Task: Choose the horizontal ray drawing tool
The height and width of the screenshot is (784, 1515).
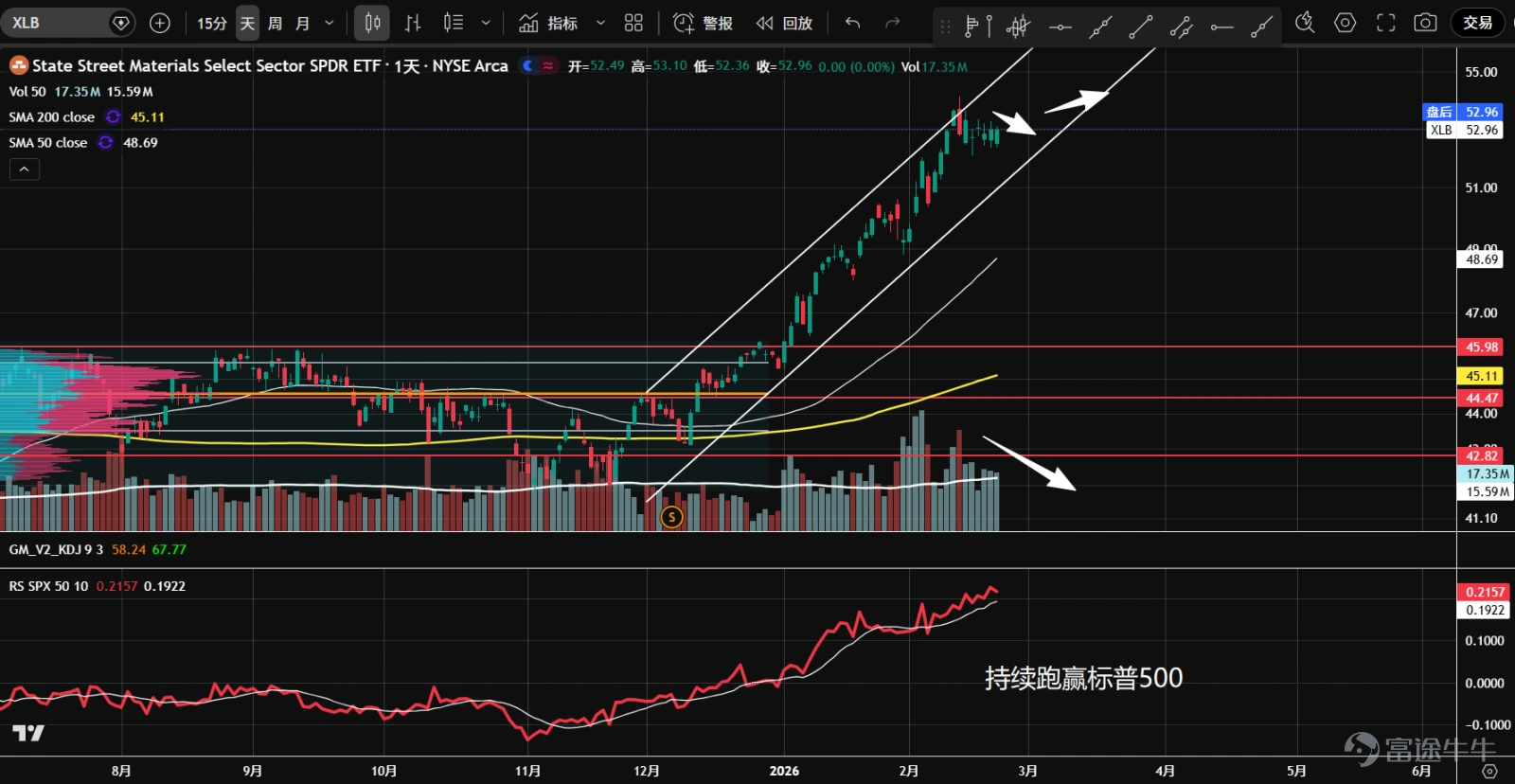Action: coord(1221,27)
